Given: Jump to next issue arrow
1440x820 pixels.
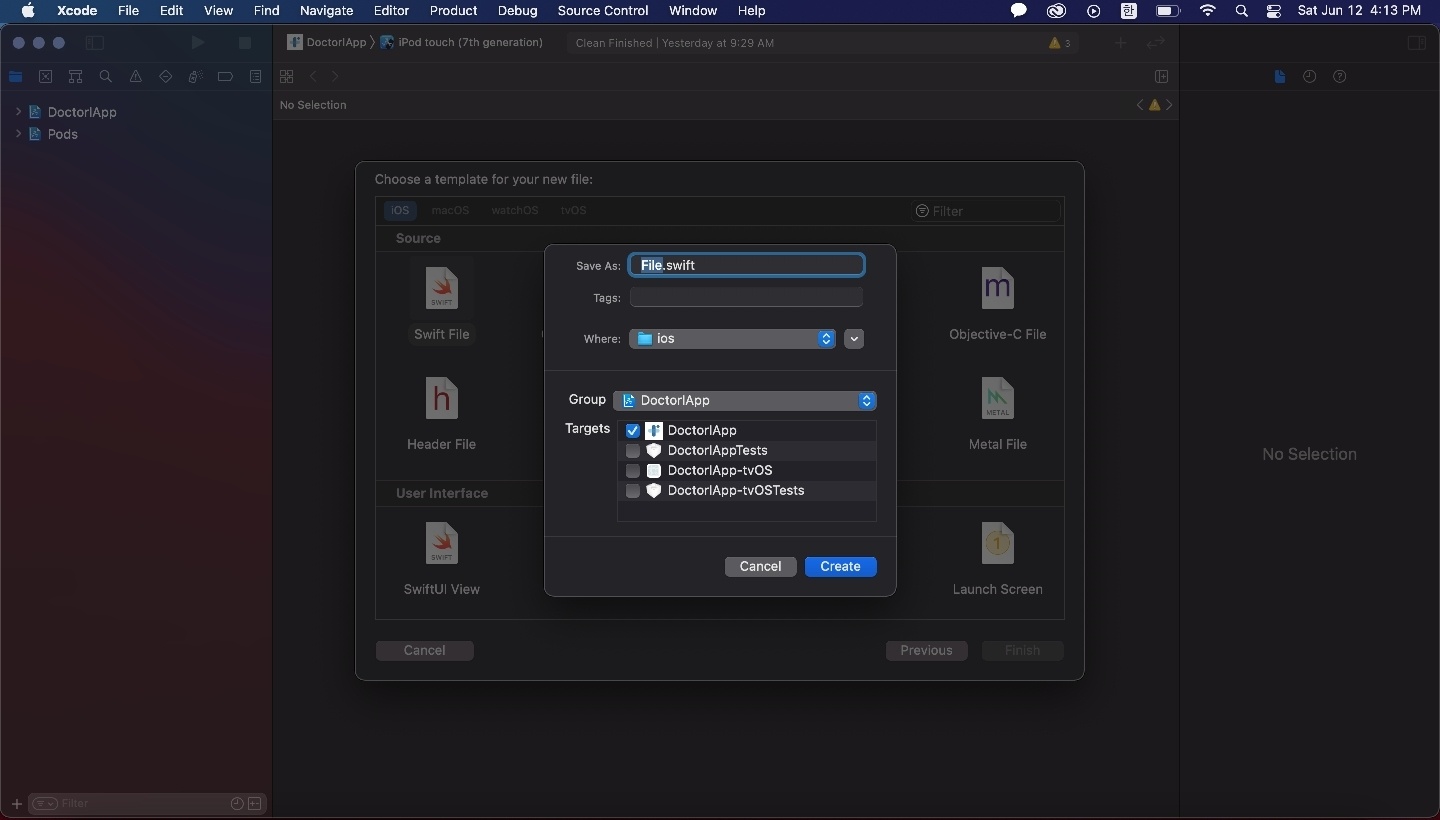Looking at the screenshot, I should (1169, 105).
